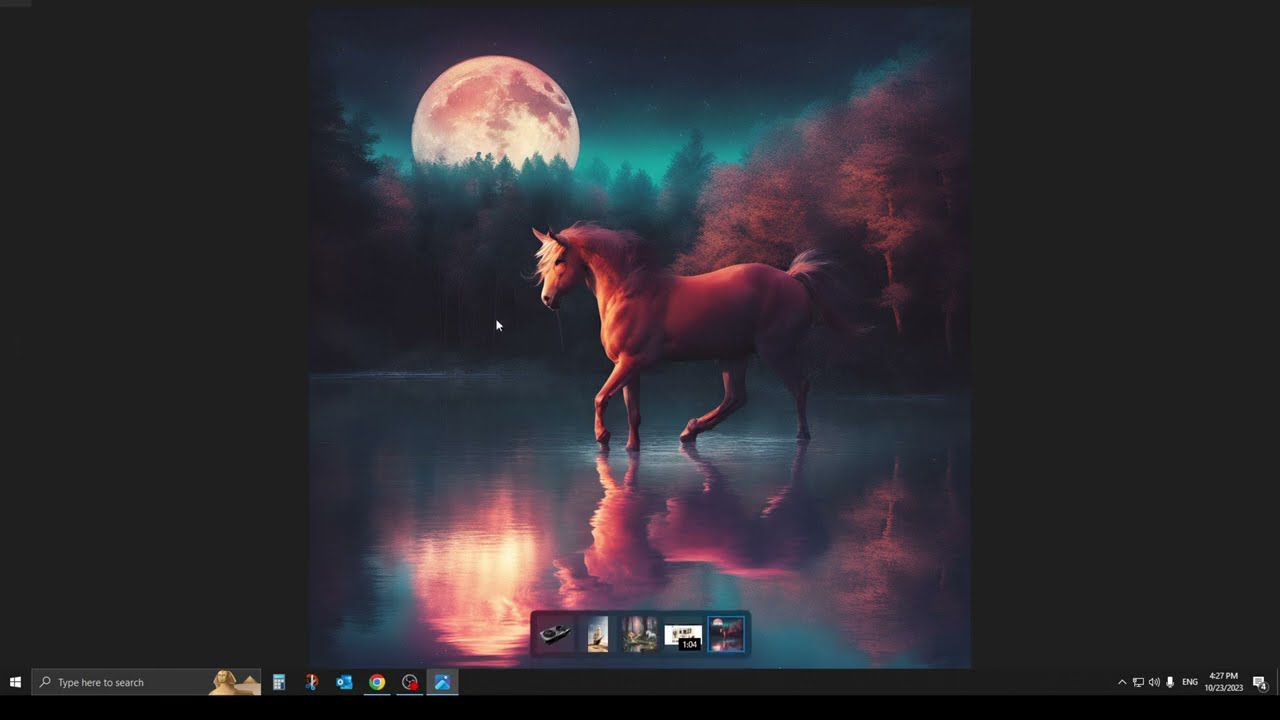1280x720 pixels.
Task: Expand the hidden system tray icons chevron
Action: click(x=1122, y=682)
